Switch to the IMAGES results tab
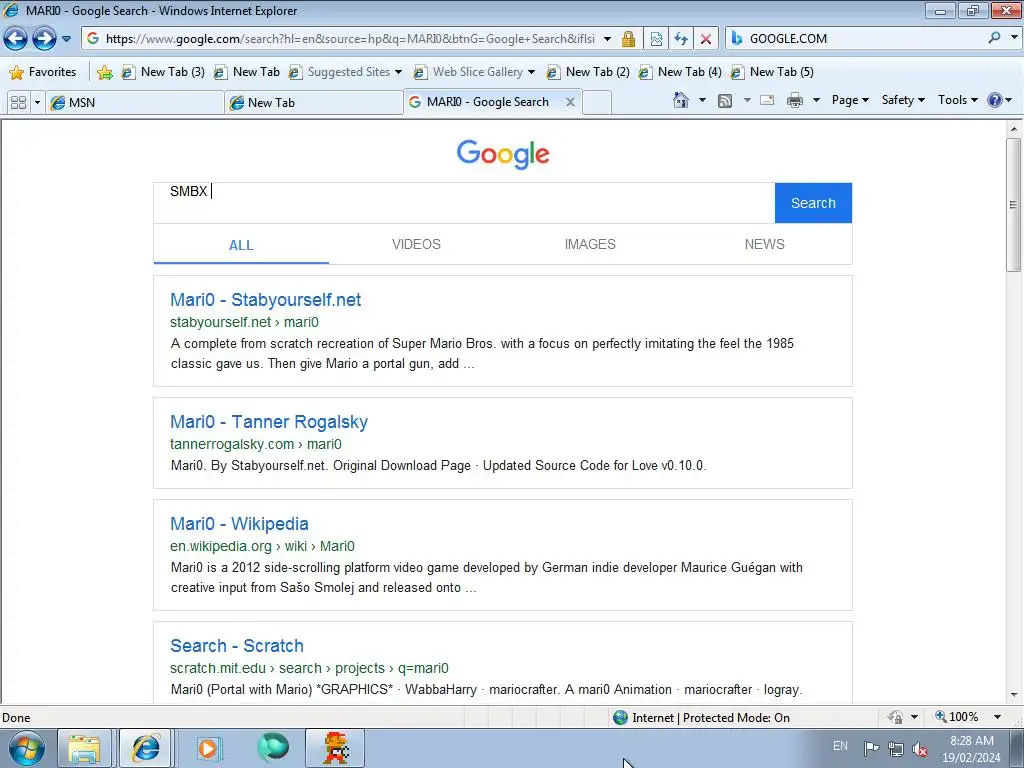The width and height of the screenshot is (1024, 768). click(590, 244)
